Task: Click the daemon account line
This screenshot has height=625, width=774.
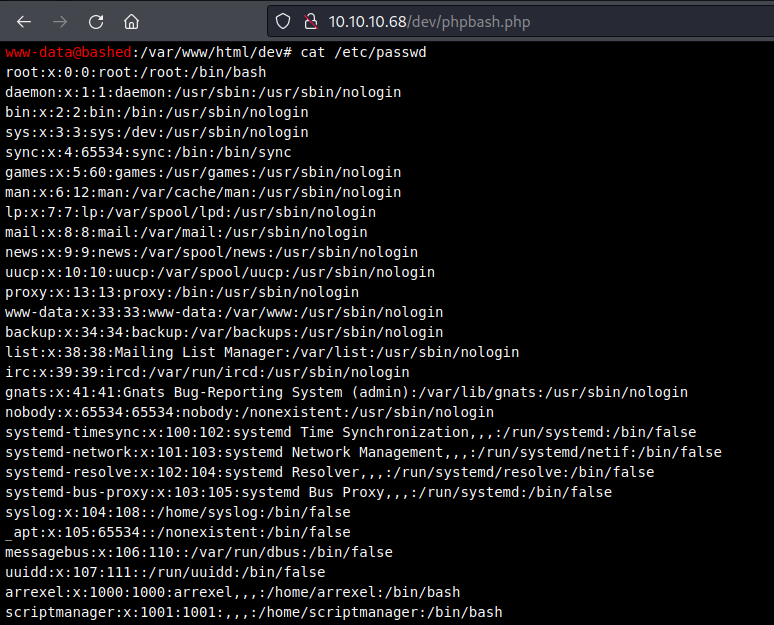Action: [202, 92]
